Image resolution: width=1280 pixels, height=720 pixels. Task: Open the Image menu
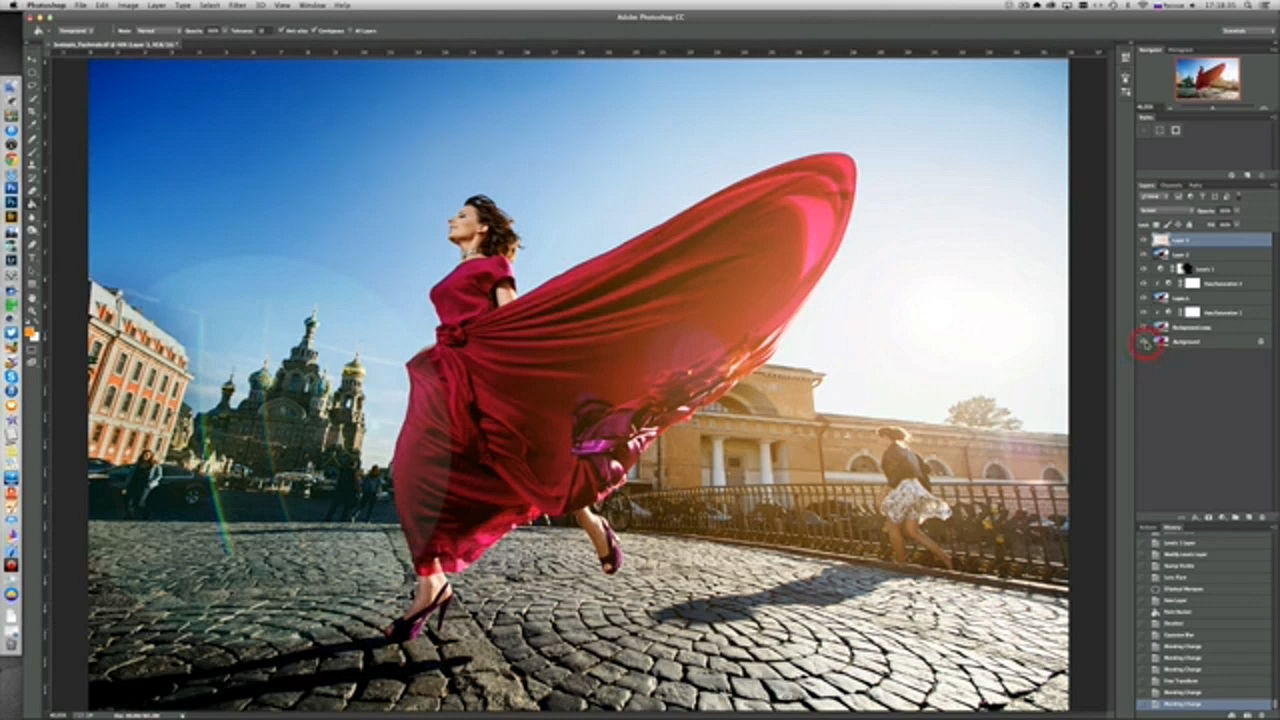[128, 5]
